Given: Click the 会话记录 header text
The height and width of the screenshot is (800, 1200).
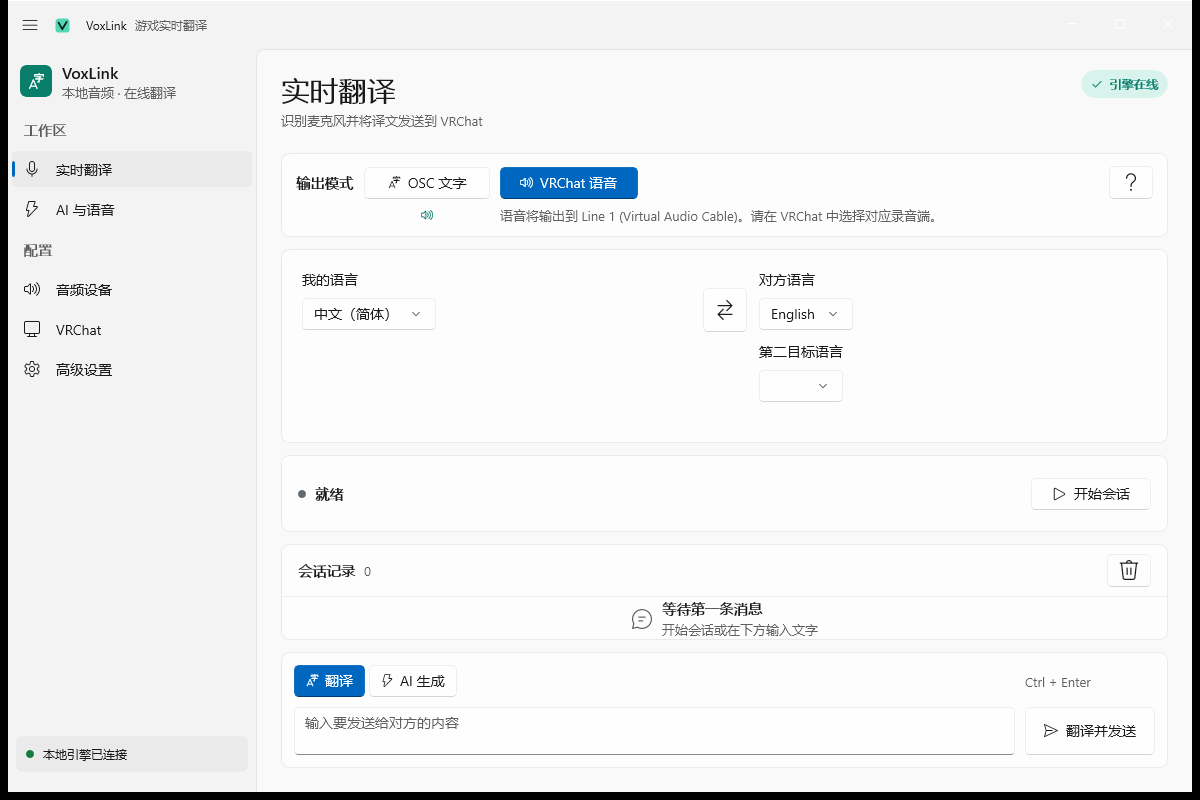Looking at the screenshot, I should 327,571.
